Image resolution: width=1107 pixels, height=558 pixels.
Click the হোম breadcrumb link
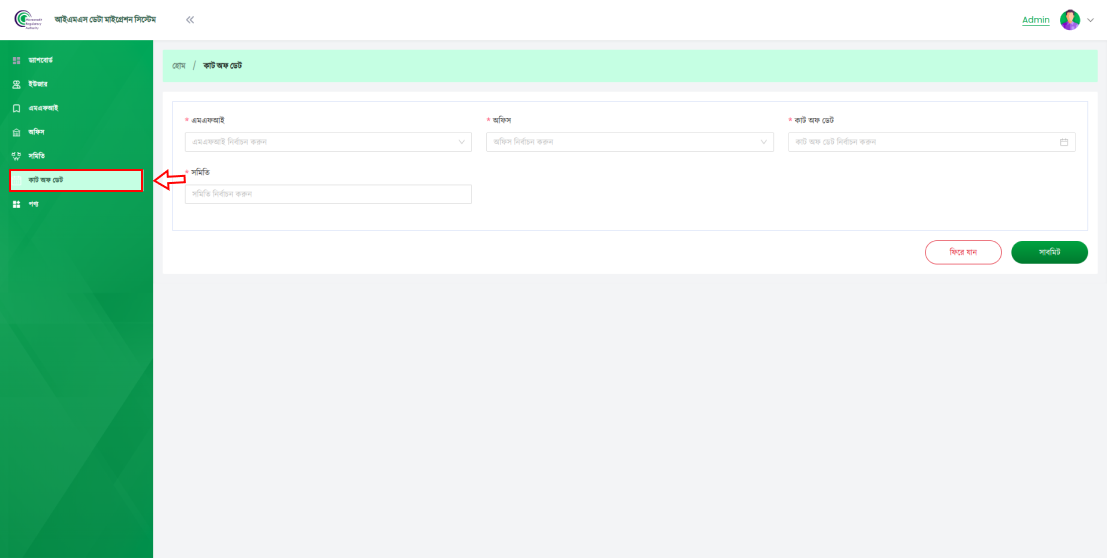point(179,65)
